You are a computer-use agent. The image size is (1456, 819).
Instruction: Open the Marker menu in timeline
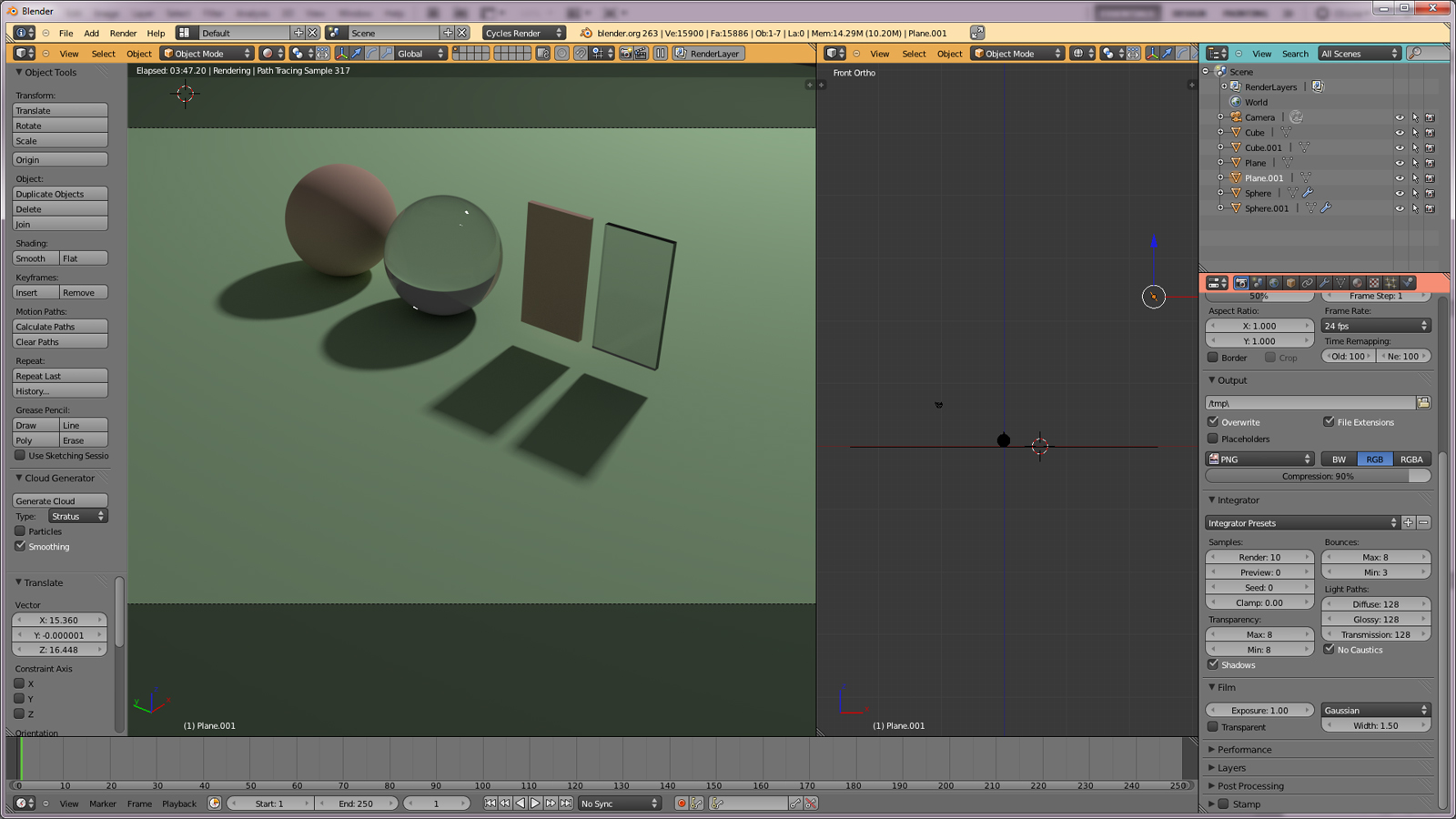[103, 804]
